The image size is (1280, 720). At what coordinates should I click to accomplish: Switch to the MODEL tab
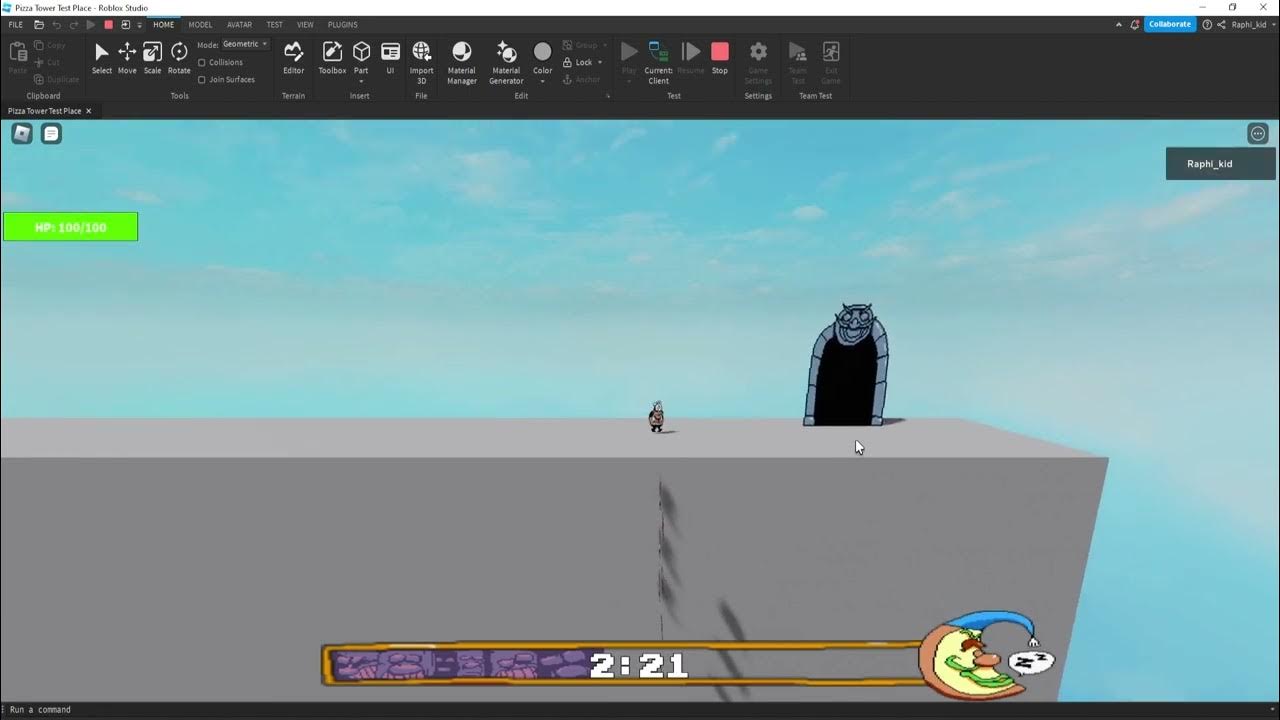click(200, 24)
